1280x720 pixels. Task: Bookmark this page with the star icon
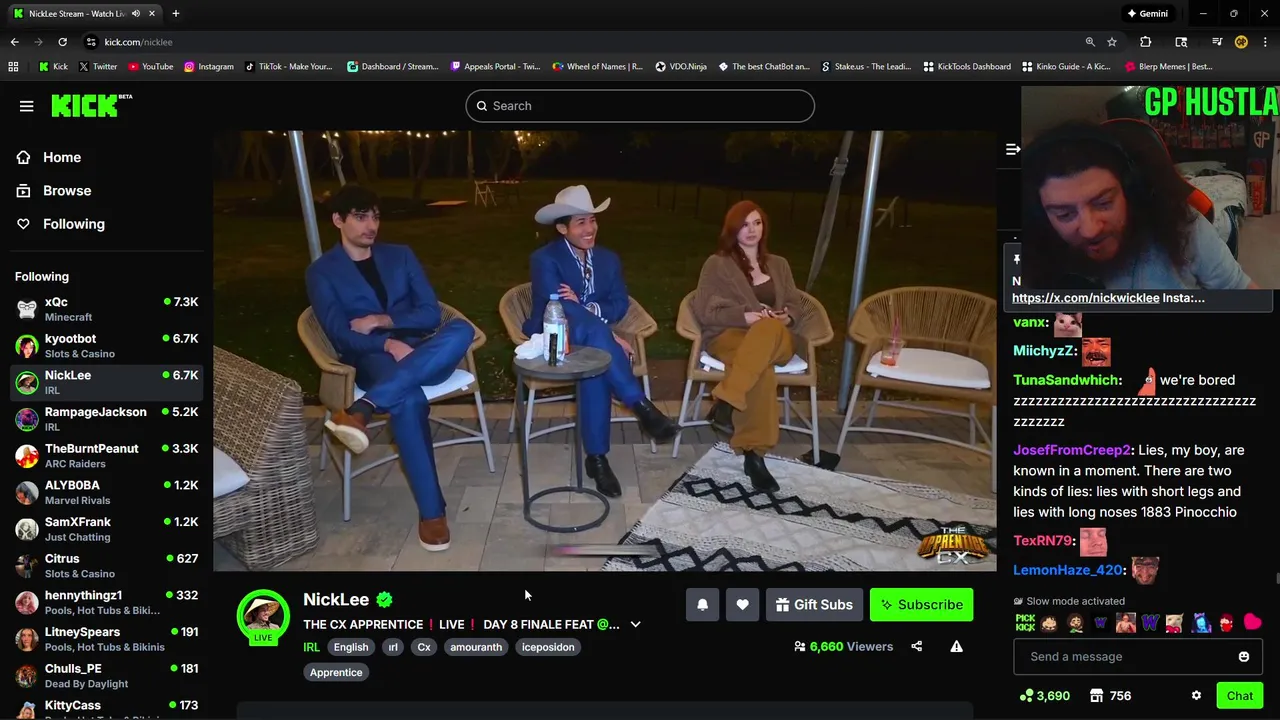[1112, 42]
